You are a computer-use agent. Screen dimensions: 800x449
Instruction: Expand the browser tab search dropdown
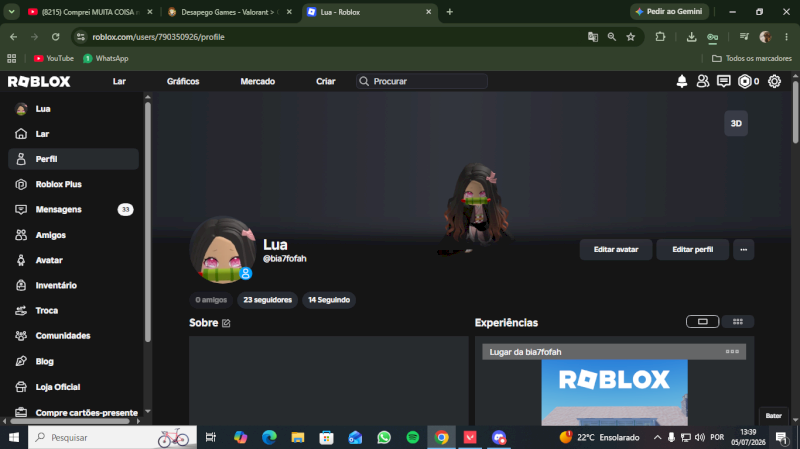pyautogui.click(x=11, y=12)
